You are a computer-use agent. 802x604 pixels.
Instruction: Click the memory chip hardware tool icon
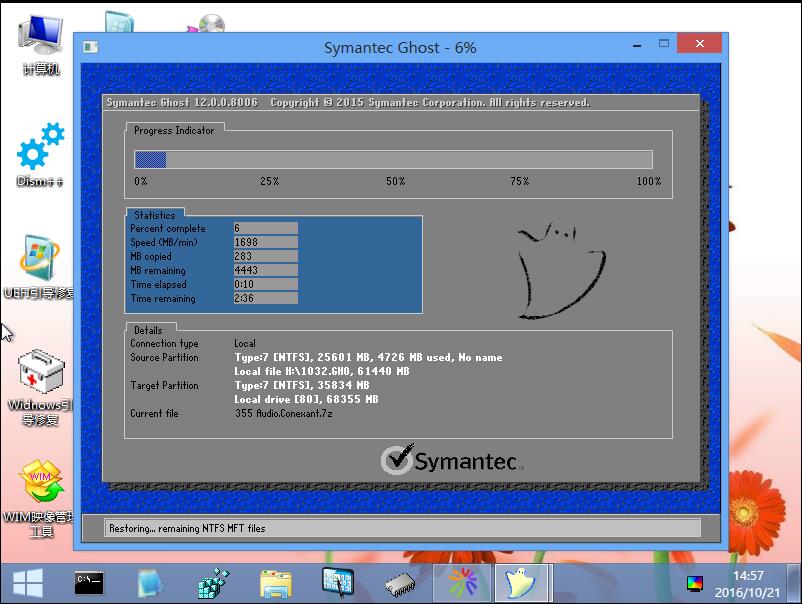(x=399, y=582)
